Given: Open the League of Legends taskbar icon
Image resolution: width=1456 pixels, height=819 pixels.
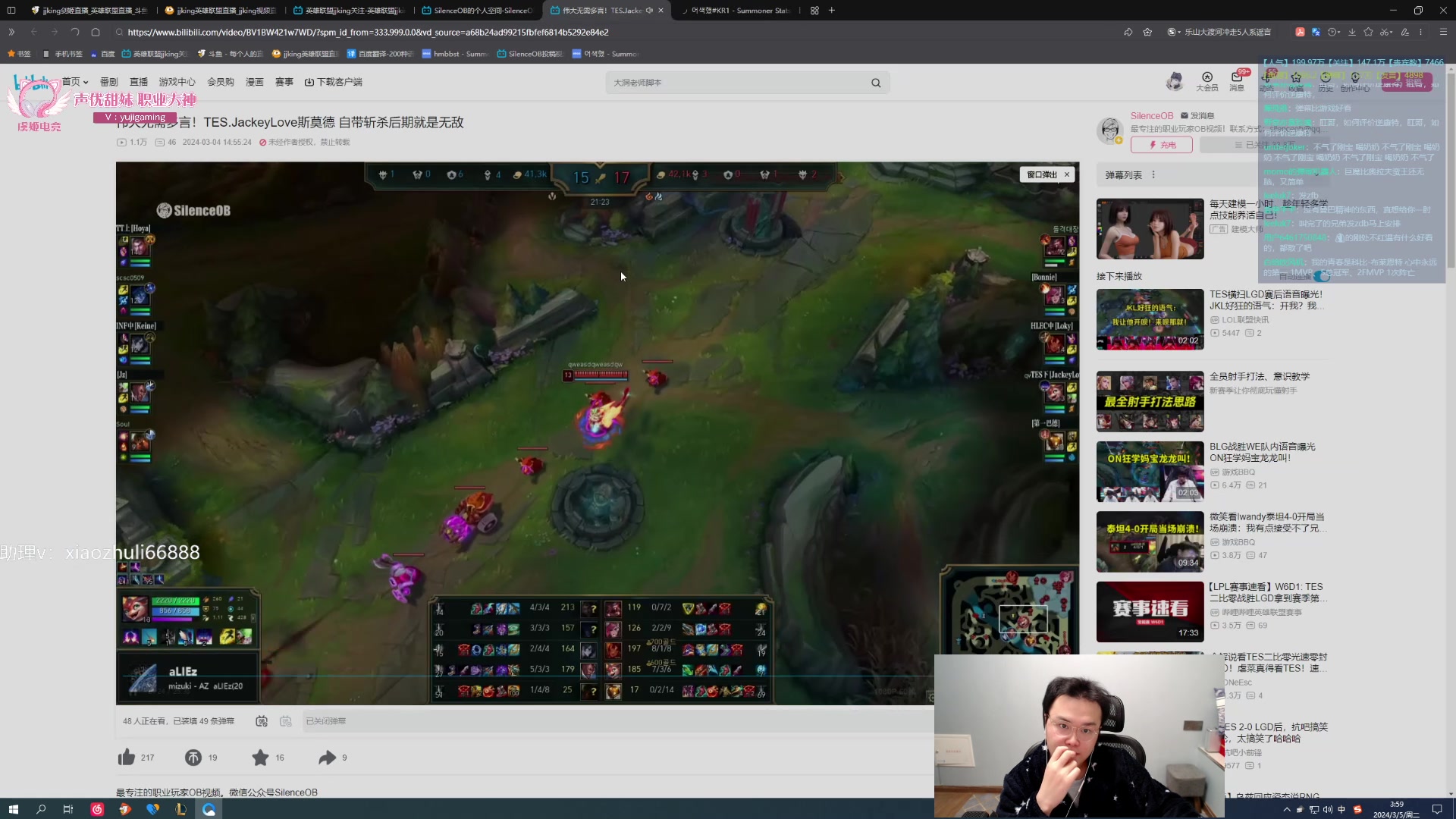Looking at the screenshot, I should pos(180,809).
